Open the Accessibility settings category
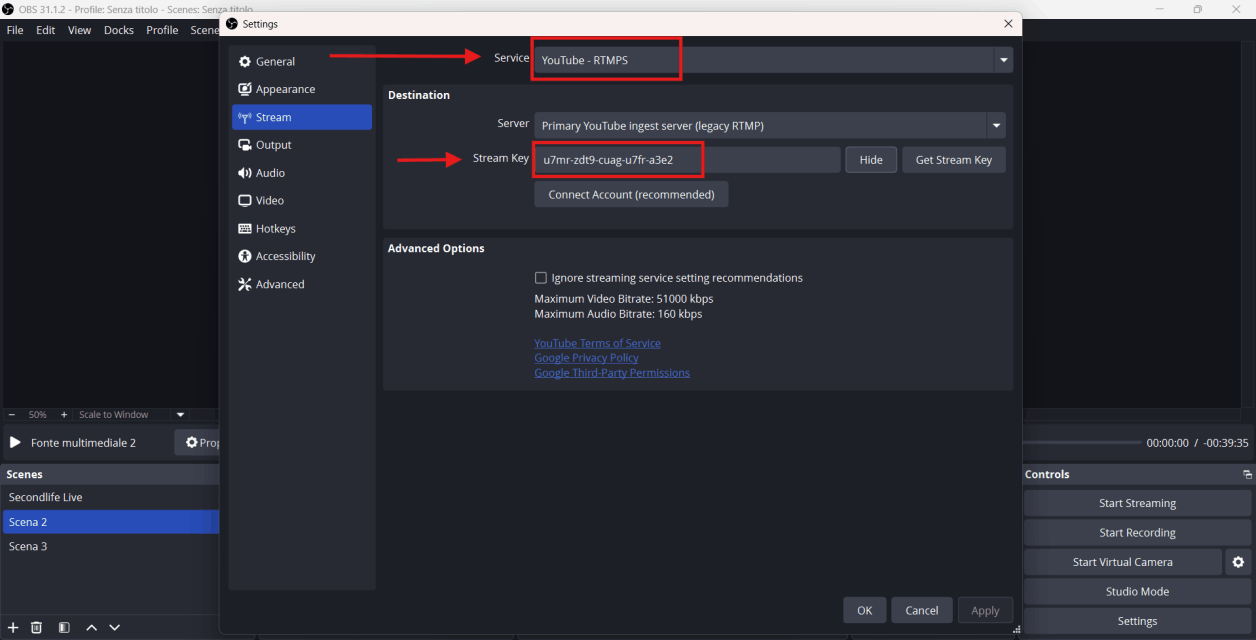This screenshot has height=640, width=1256. (x=301, y=256)
